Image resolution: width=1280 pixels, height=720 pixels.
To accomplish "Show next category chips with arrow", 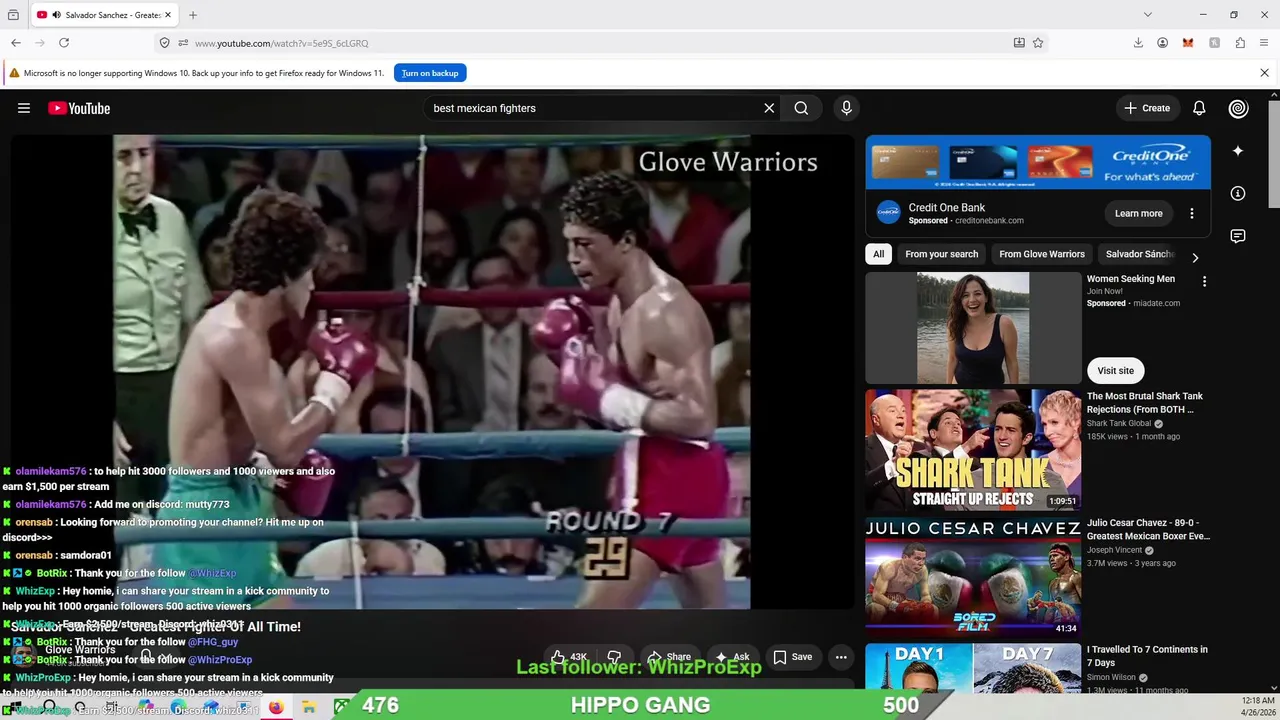I will 1195,257.
